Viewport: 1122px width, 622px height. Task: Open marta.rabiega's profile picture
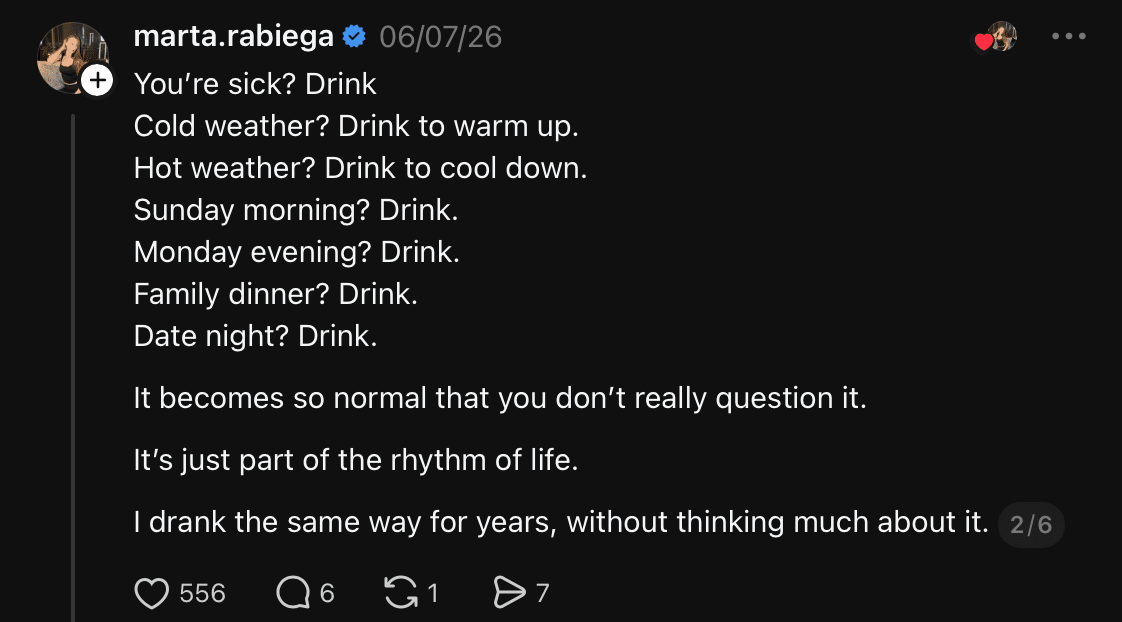(x=72, y=58)
